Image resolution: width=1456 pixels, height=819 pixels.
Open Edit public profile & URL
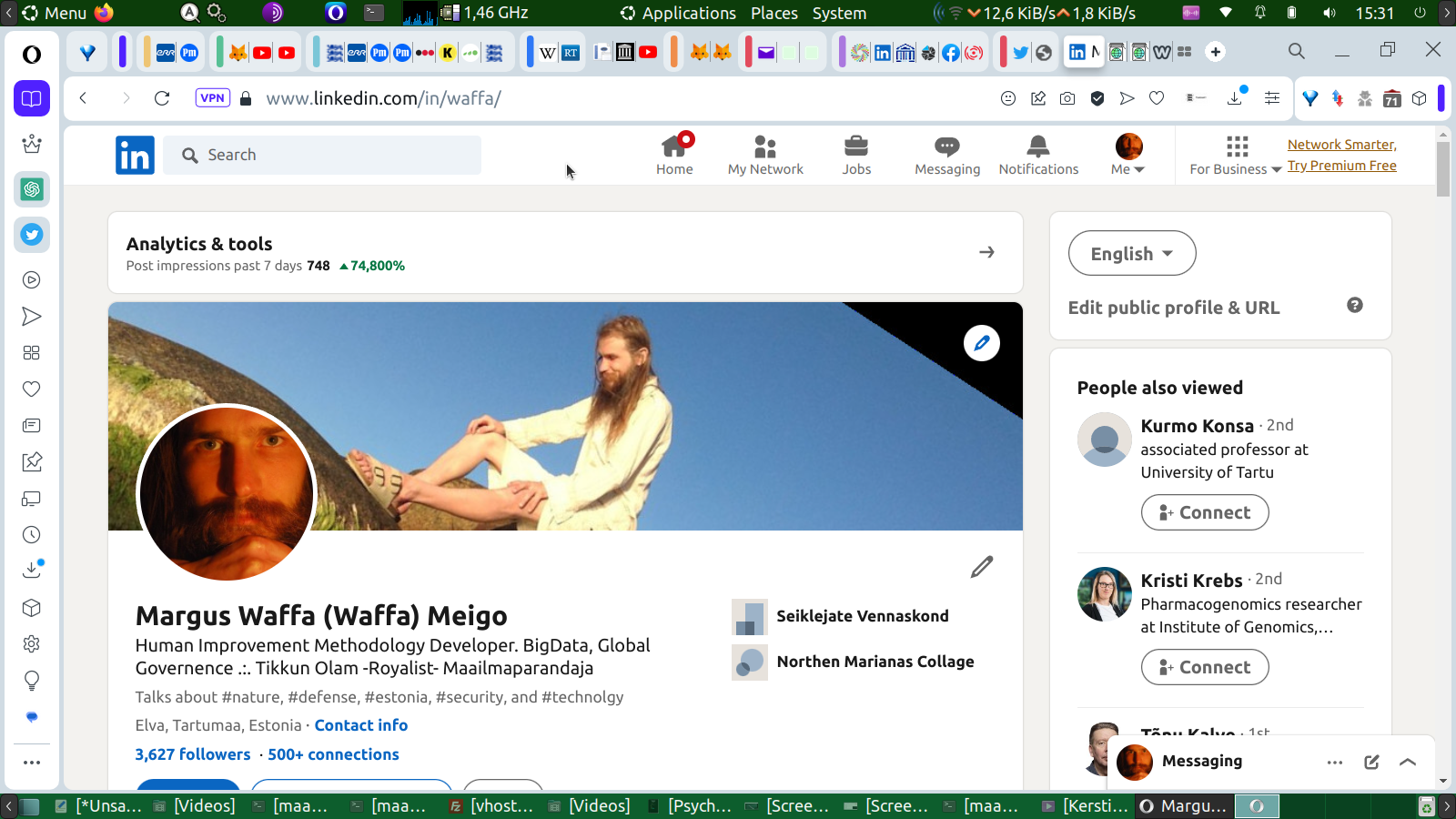pyautogui.click(x=1174, y=308)
